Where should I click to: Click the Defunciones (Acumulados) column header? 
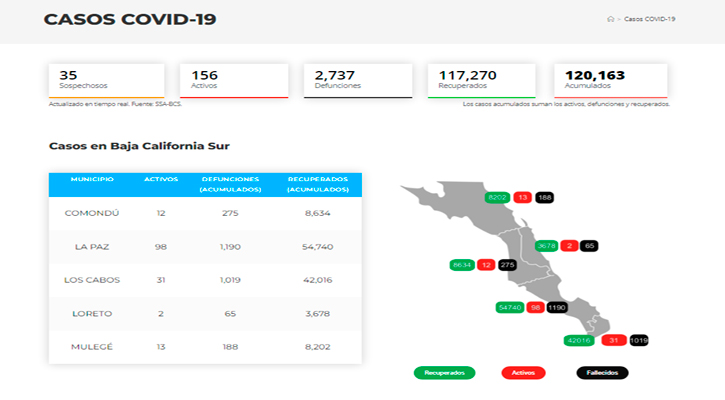230,184
